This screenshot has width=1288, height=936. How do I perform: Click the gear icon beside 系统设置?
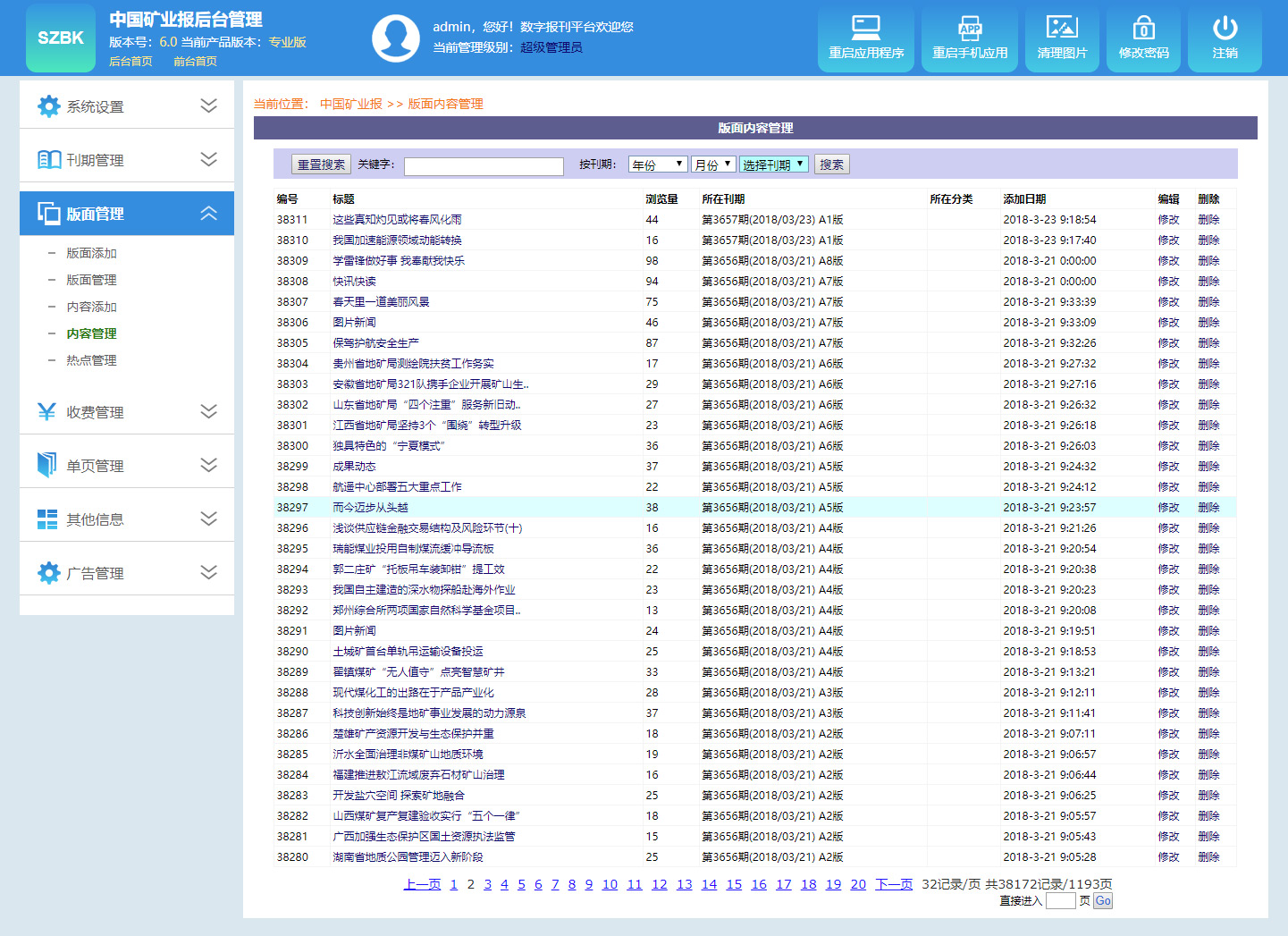click(49, 106)
